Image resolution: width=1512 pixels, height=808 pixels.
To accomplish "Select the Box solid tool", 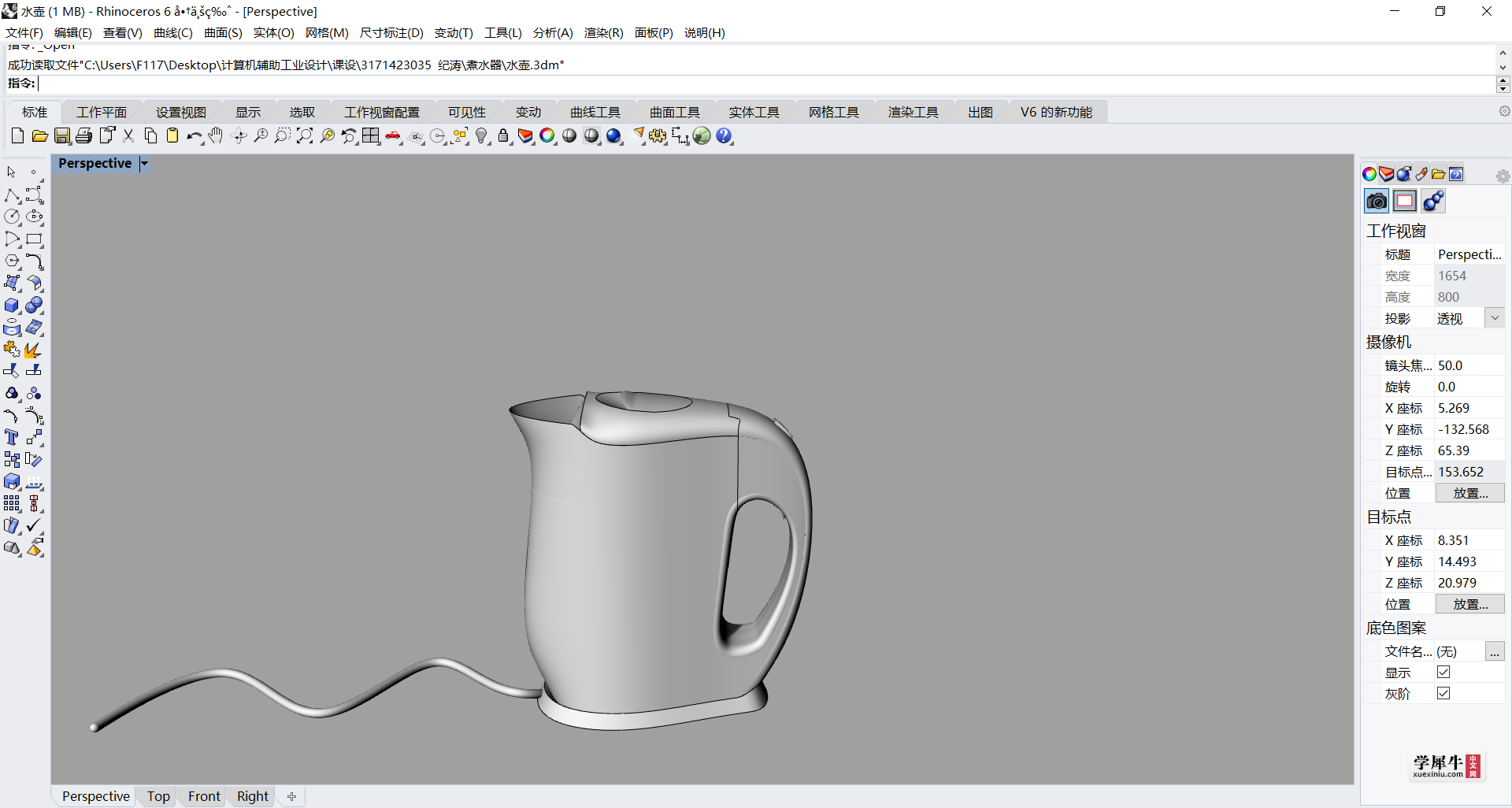I will click(12, 305).
